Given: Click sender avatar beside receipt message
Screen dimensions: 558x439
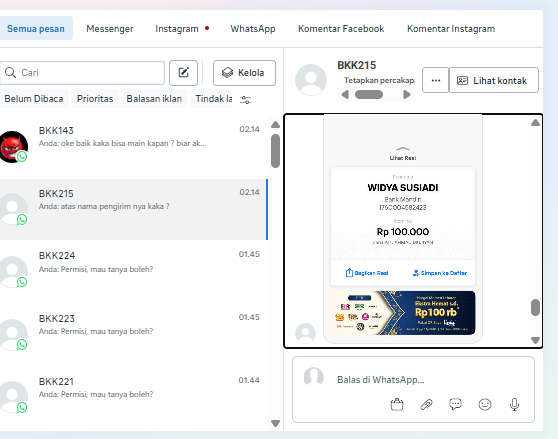Looking at the screenshot, I should [x=305, y=333].
